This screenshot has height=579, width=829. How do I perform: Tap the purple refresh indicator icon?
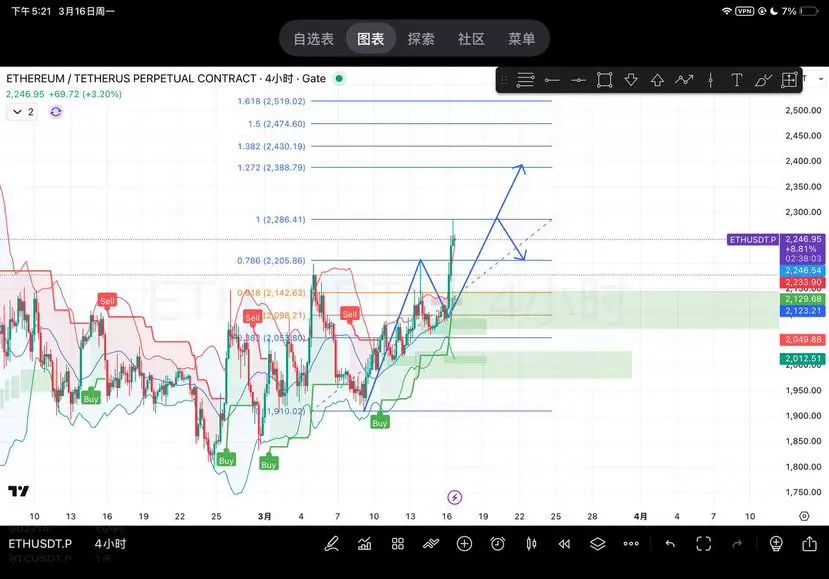(x=56, y=112)
